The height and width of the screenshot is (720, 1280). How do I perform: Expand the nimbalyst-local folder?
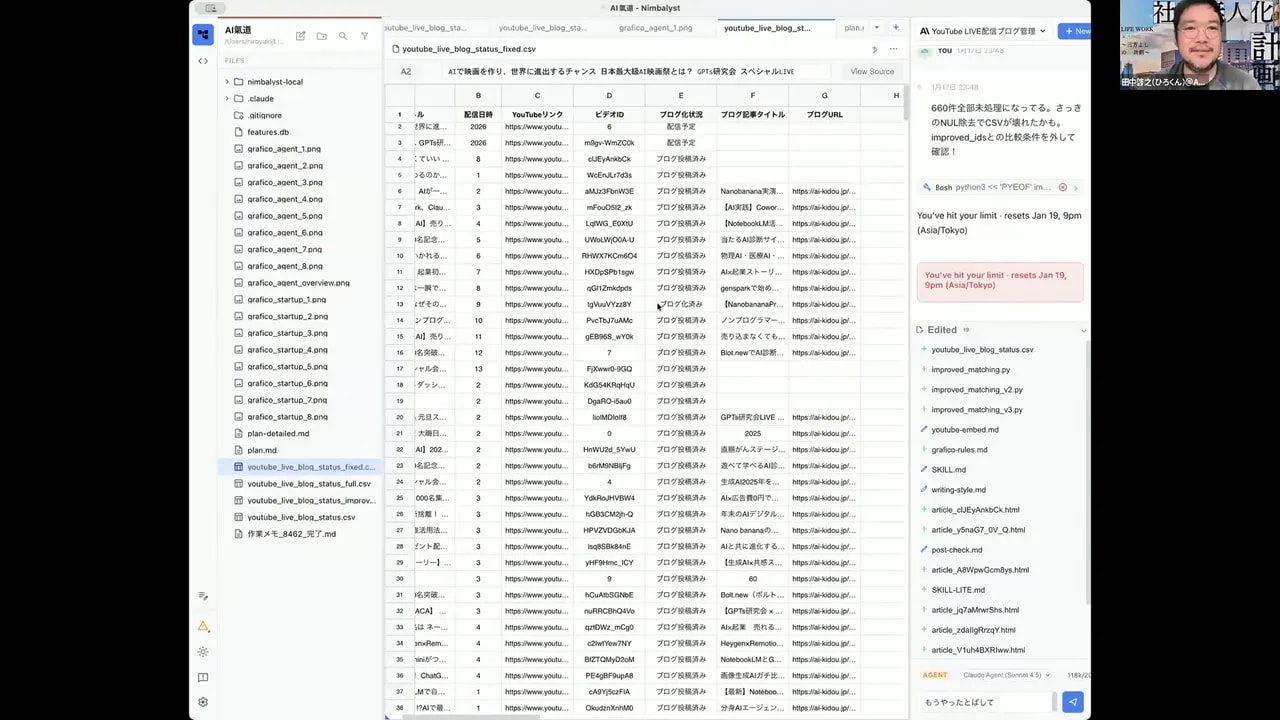click(227, 82)
